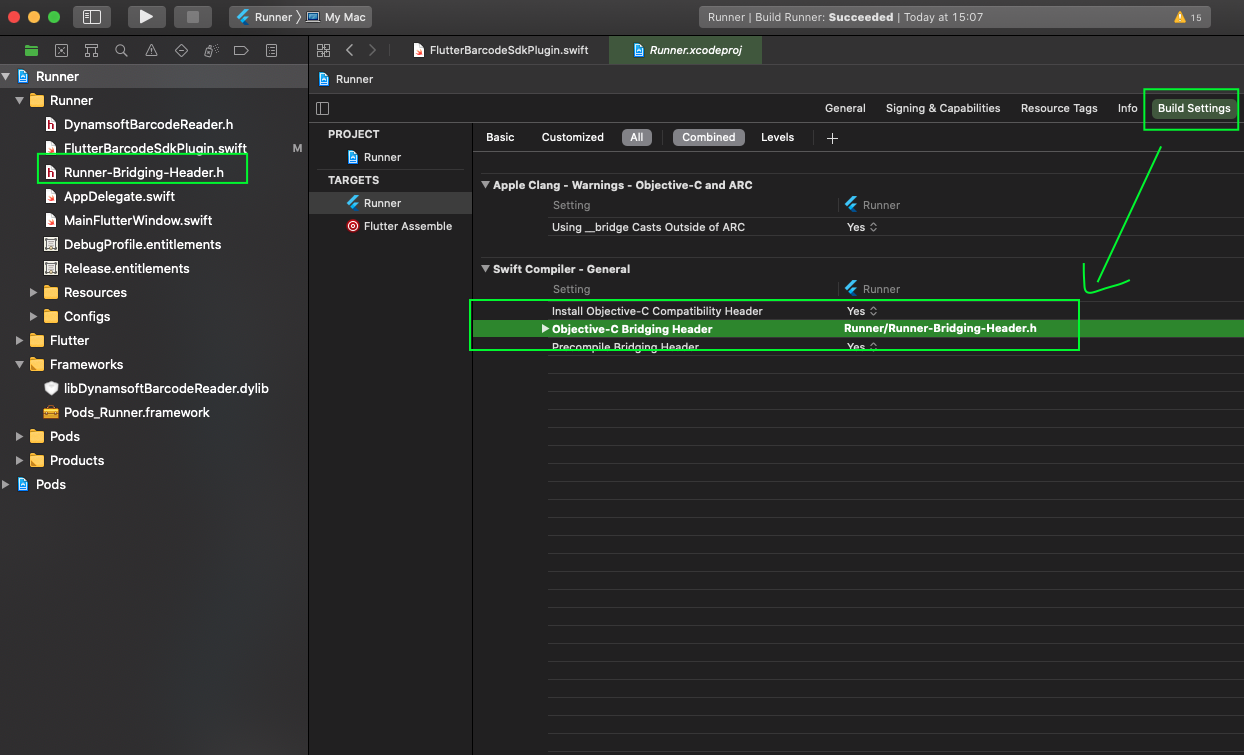The height and width of the screenshot is (755, 1244).
Task: Open the FlutterBarcodeSdkPlugin.swift editor tab
Action: pyautogui.click(x=502, y=50)
